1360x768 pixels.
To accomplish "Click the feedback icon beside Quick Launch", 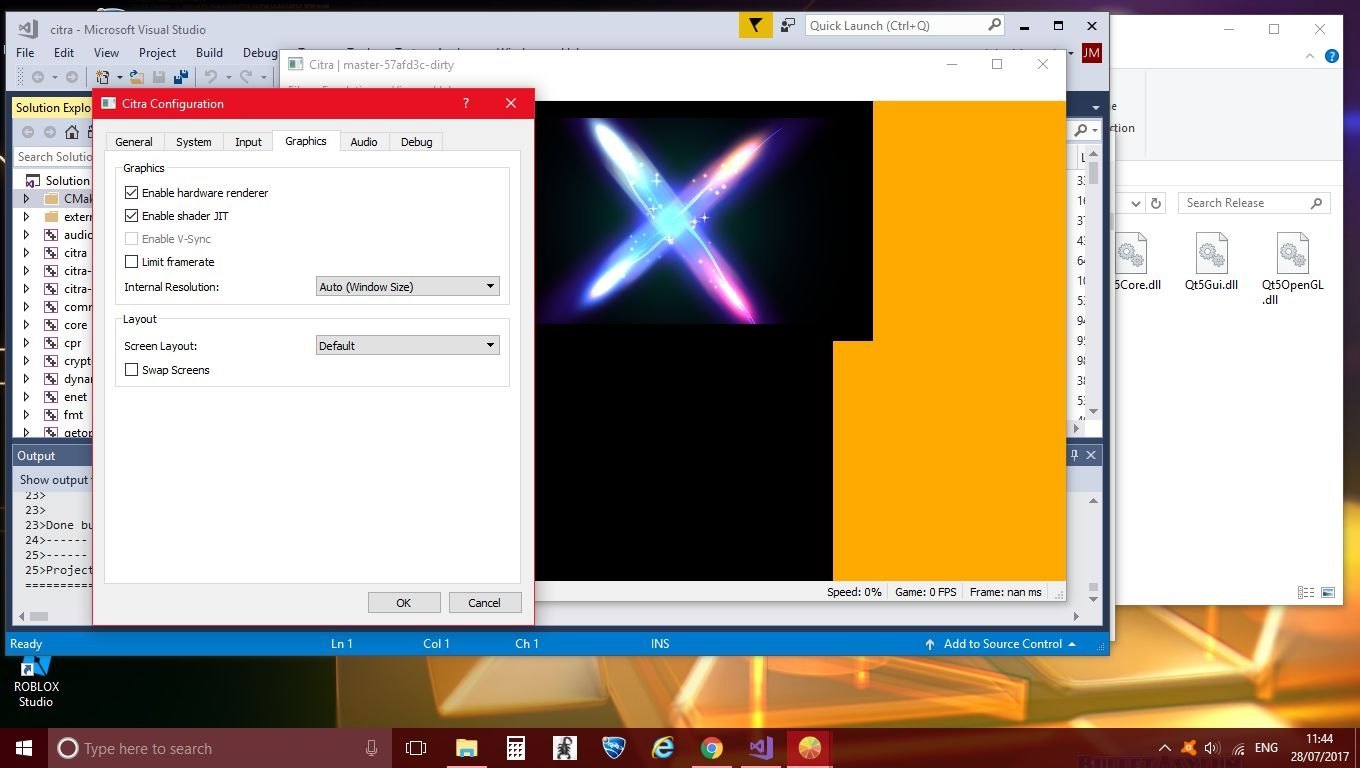I will (x=788, y=25).
